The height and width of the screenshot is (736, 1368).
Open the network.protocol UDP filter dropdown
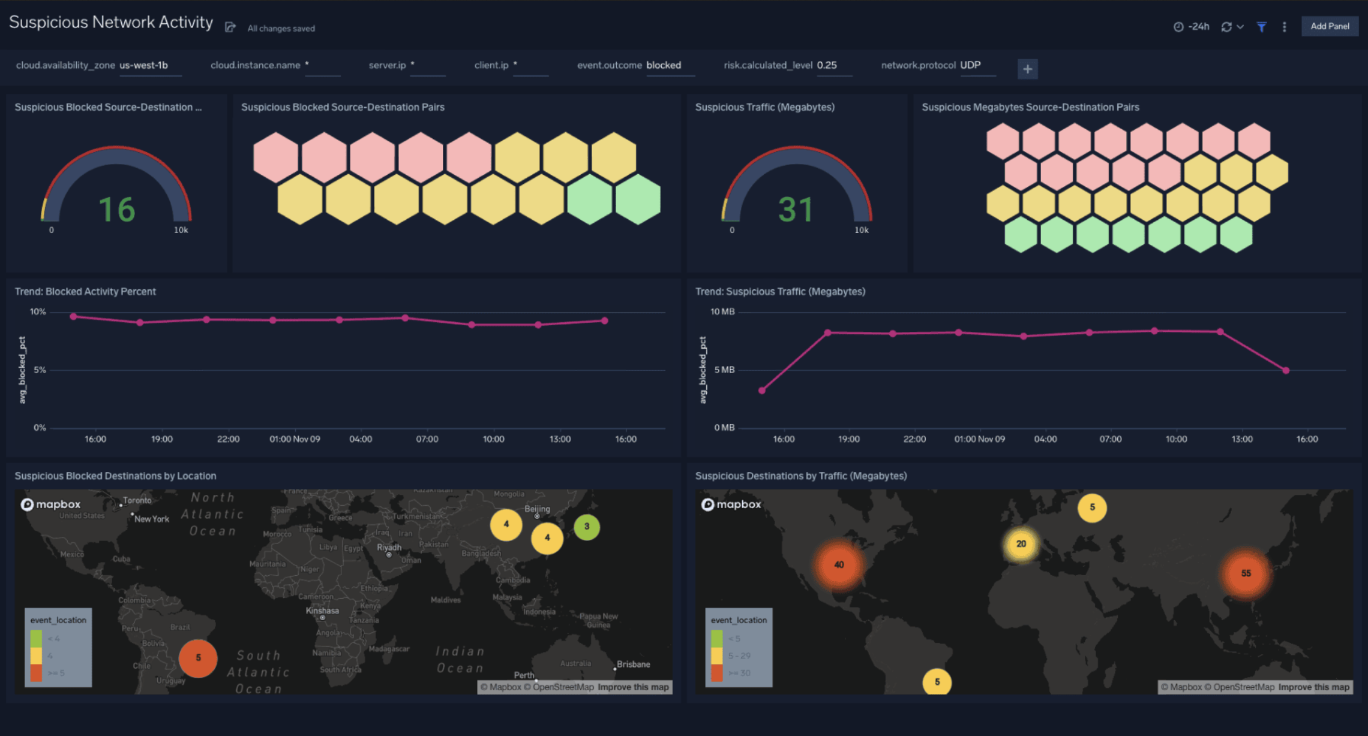[x=970, y=65]
